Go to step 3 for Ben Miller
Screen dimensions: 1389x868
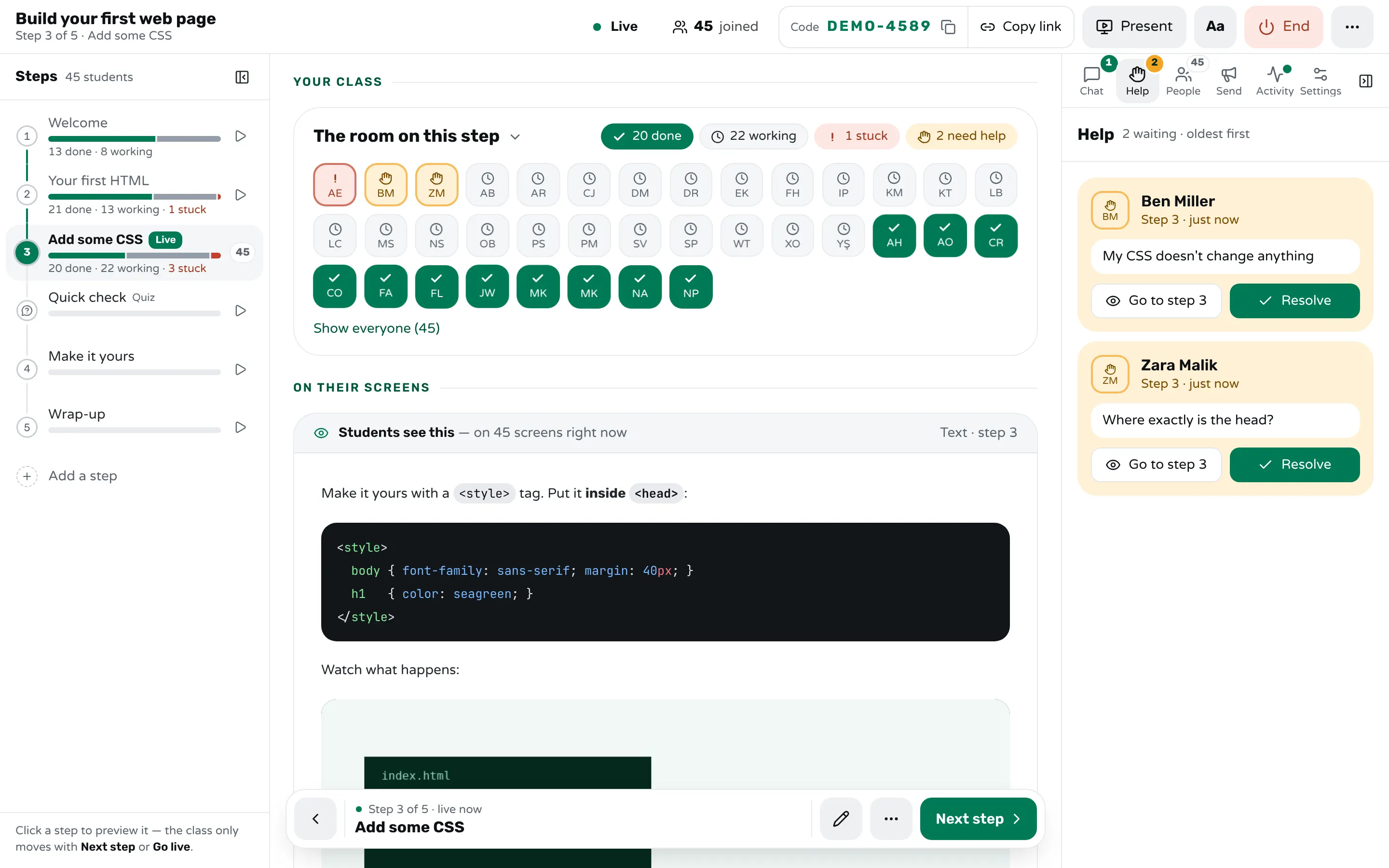coord(1156,300)
